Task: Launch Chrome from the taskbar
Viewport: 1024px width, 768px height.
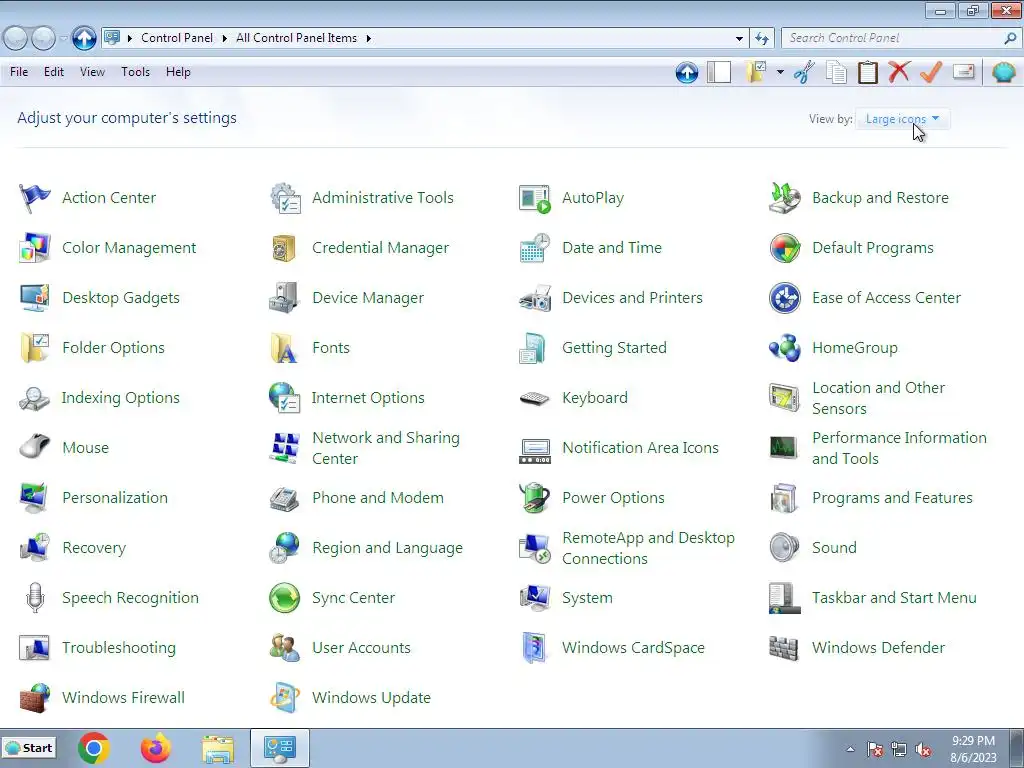Action: click(93, 748)
